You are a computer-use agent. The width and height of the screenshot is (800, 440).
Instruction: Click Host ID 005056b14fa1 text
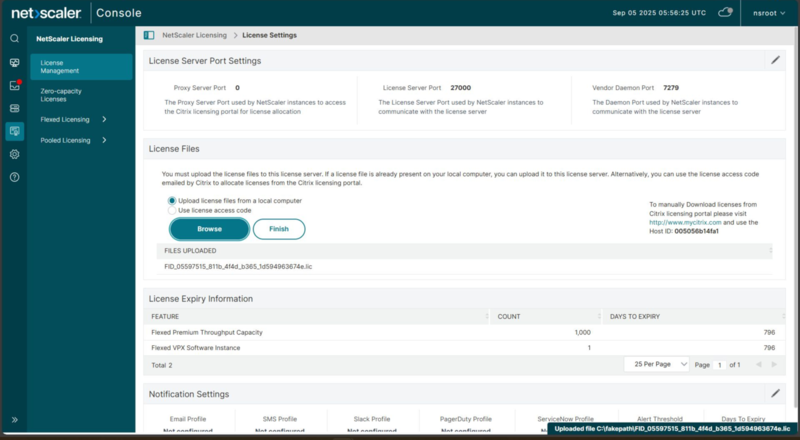coord(696,231)
